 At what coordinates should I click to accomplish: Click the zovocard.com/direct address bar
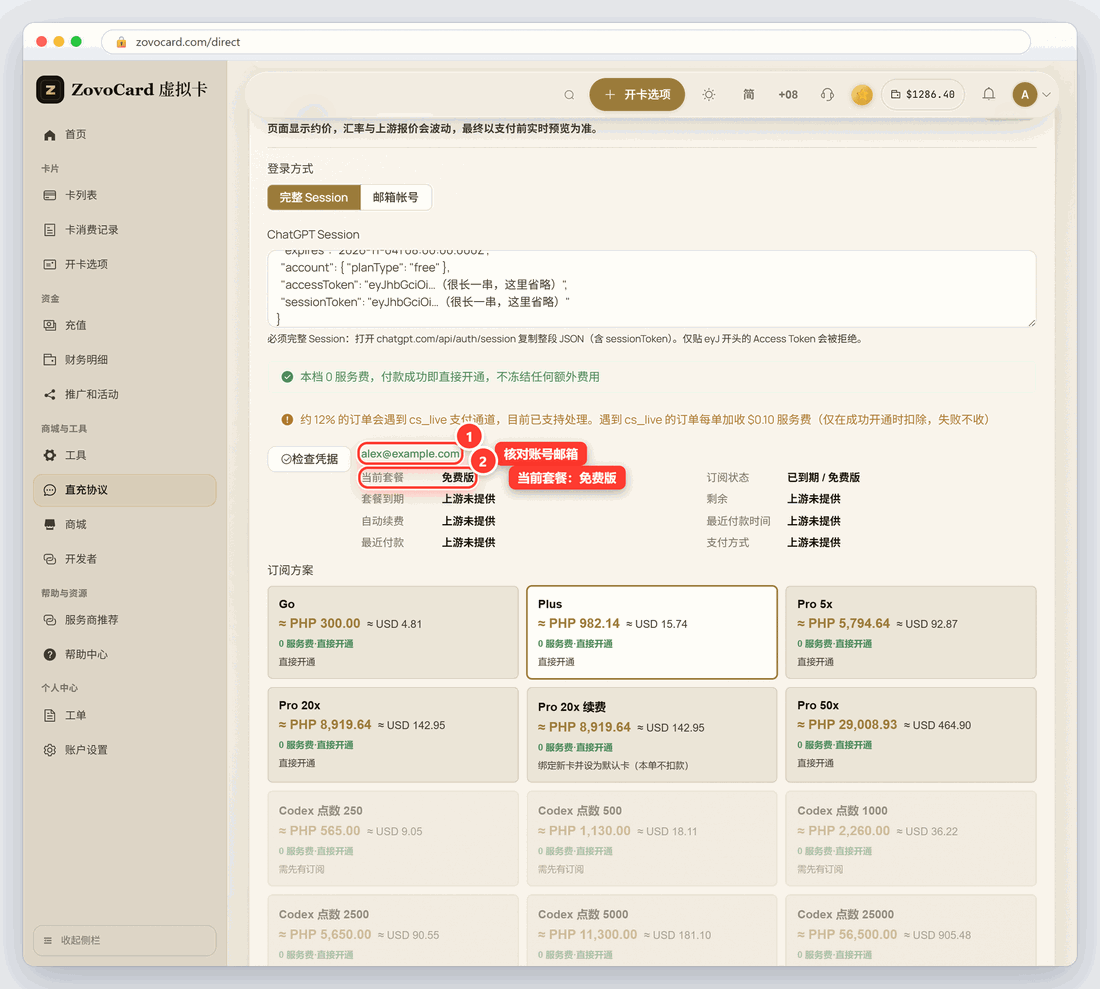[x=565, y=42]
